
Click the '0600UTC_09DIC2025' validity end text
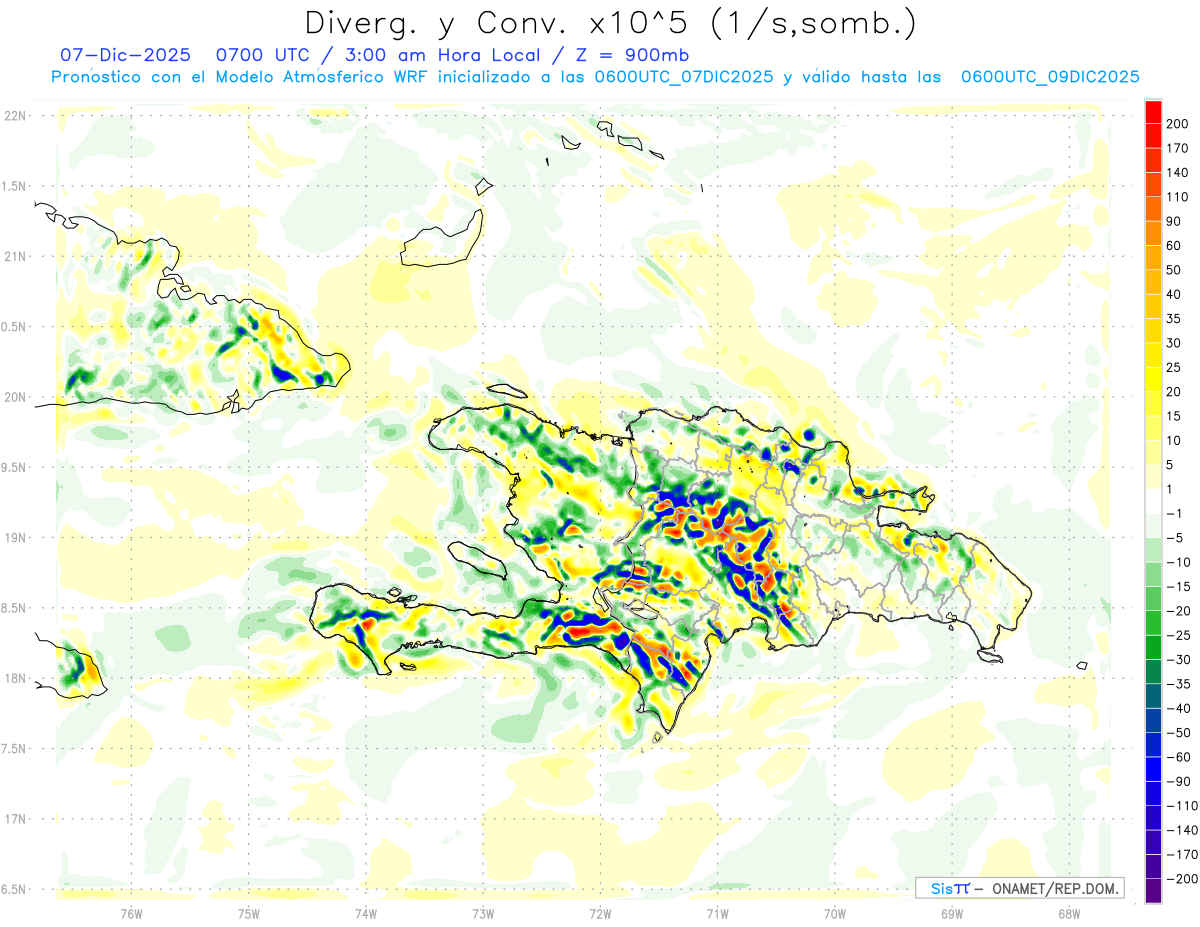click(1050, 77)
